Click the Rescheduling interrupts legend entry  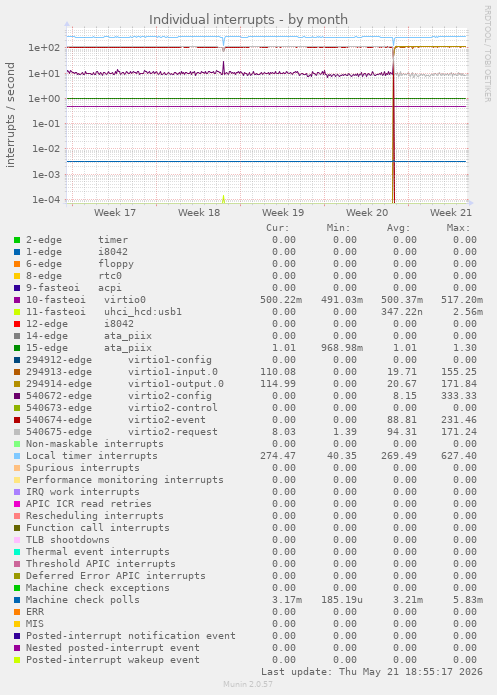click(x=94, y=516)
